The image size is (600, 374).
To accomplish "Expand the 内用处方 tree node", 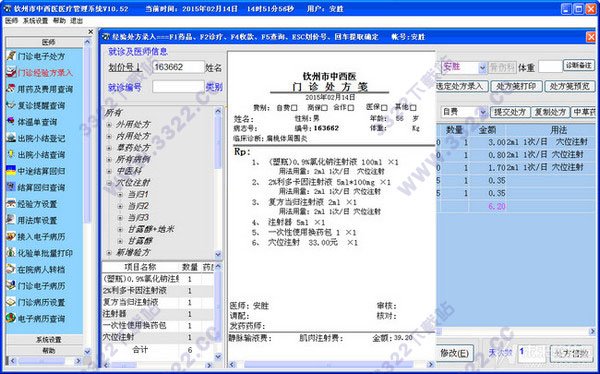I will click(109, 136).
